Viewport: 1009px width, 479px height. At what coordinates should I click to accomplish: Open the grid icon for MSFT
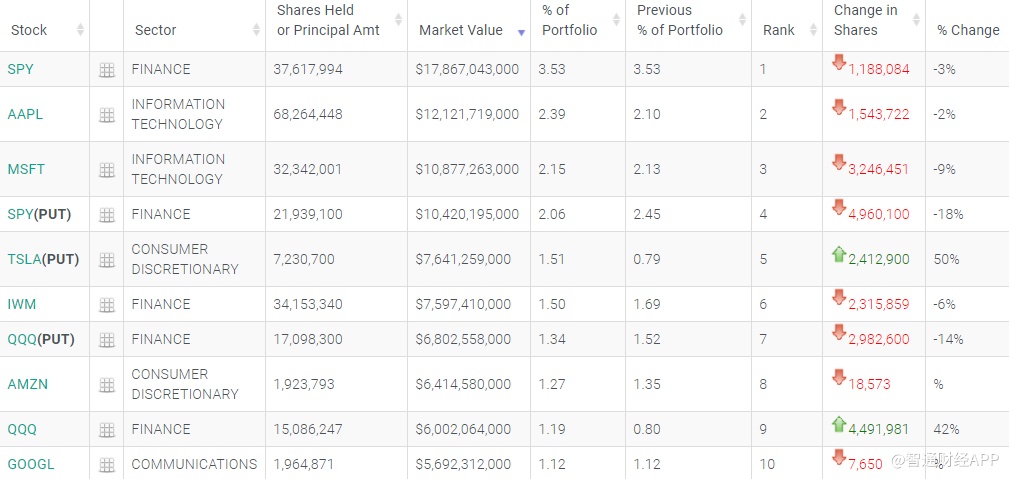pyautogui.click(x=107, y=170)
